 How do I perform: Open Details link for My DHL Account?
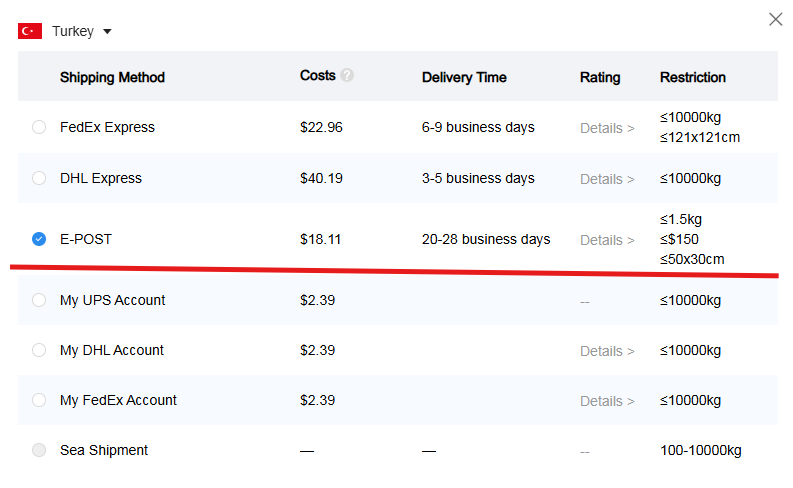[x=607, y=351]
